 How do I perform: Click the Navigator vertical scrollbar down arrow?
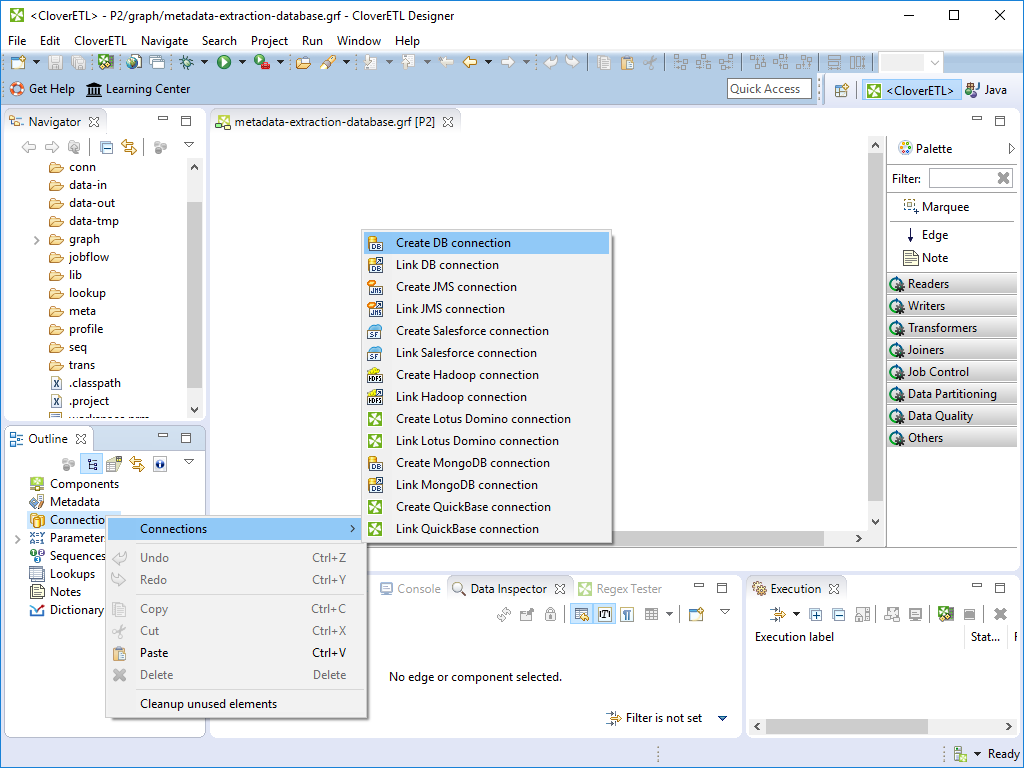pyautogui.click(x=194, y=410)
